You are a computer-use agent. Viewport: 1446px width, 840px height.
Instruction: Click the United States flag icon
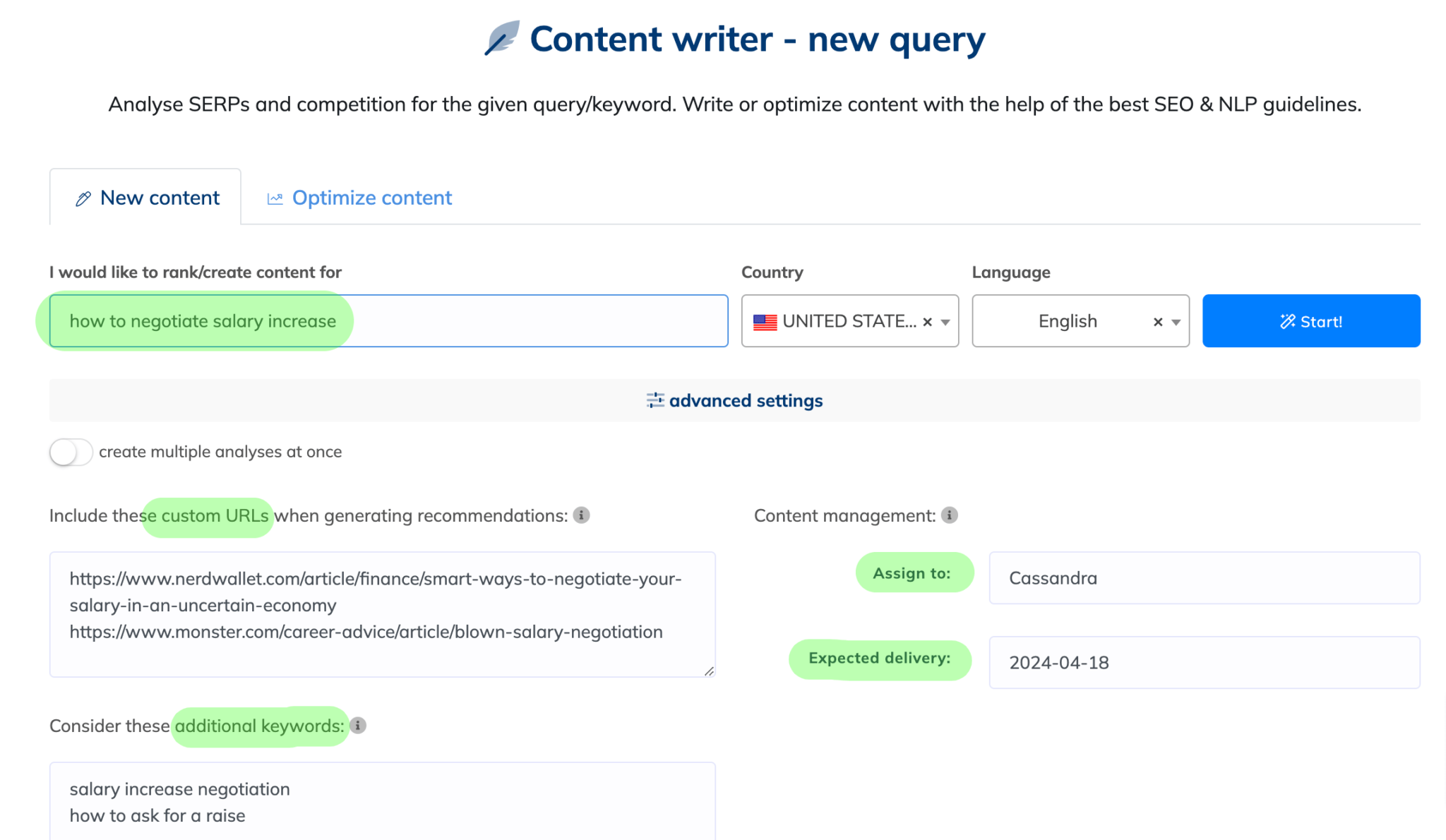click(x=765, y=322)
